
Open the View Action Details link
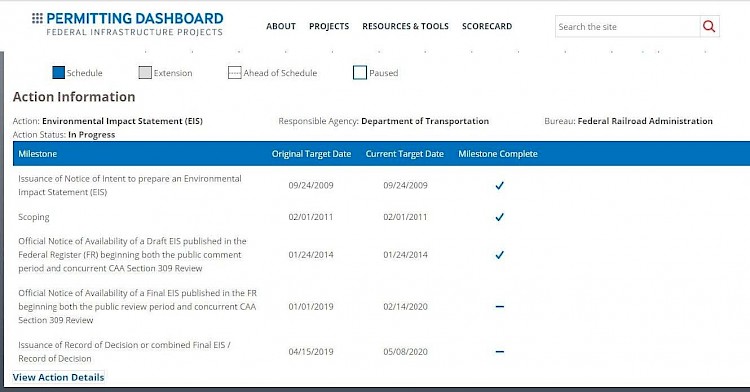pyautogui.click(x=58, y=377)
